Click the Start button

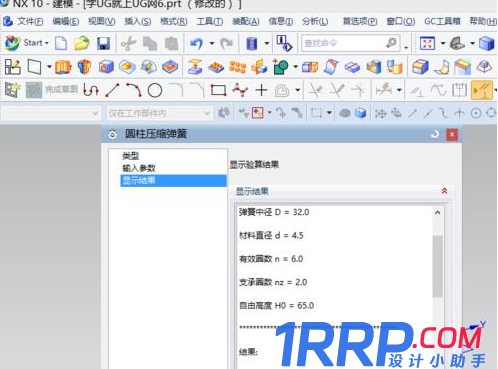pyautogui.click(x=27, y=43)
